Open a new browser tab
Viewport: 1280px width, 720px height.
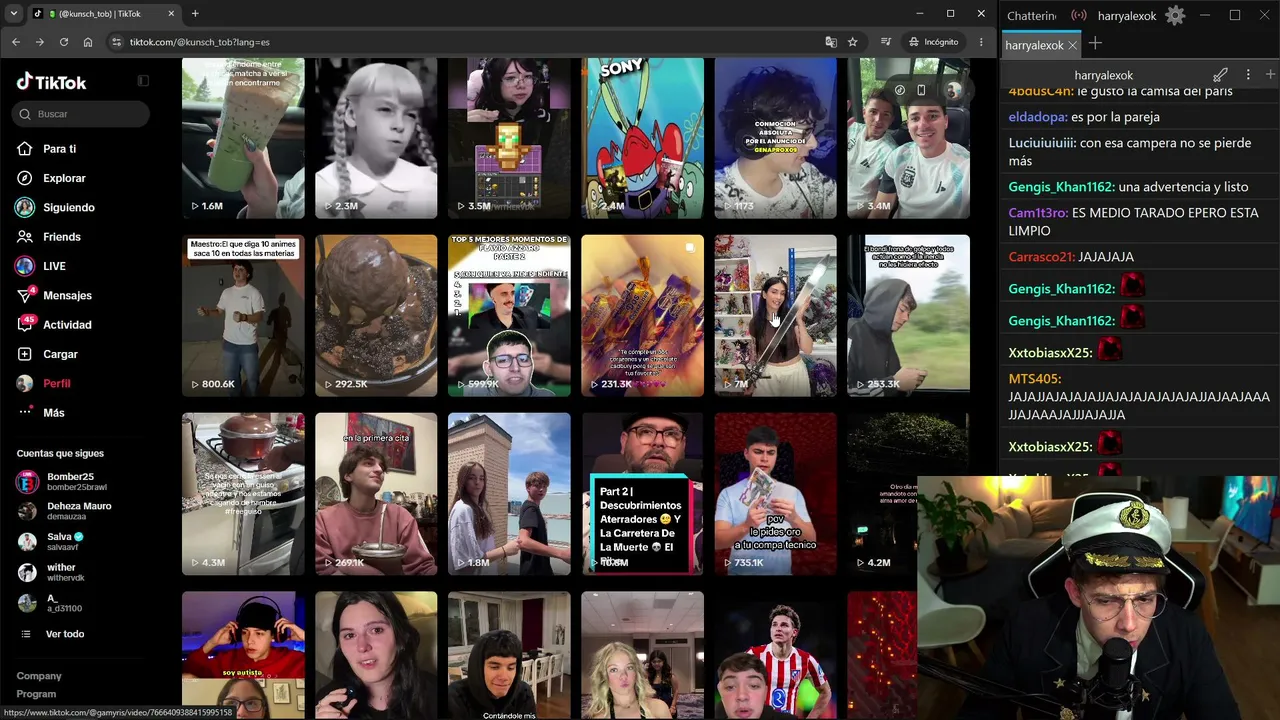click(195, 14)
